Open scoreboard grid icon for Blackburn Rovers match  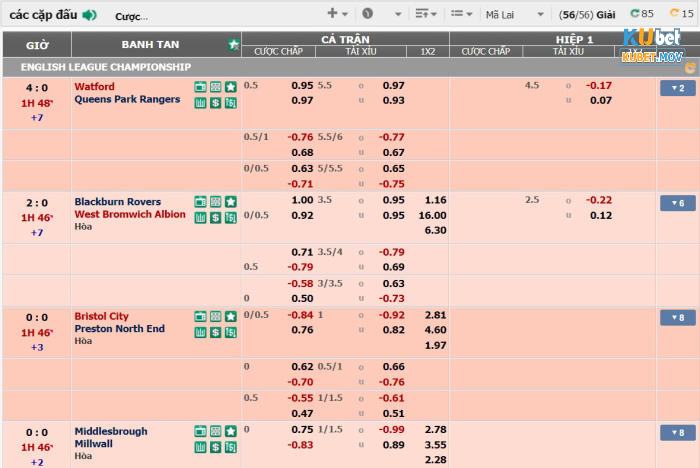pos(216,202)
